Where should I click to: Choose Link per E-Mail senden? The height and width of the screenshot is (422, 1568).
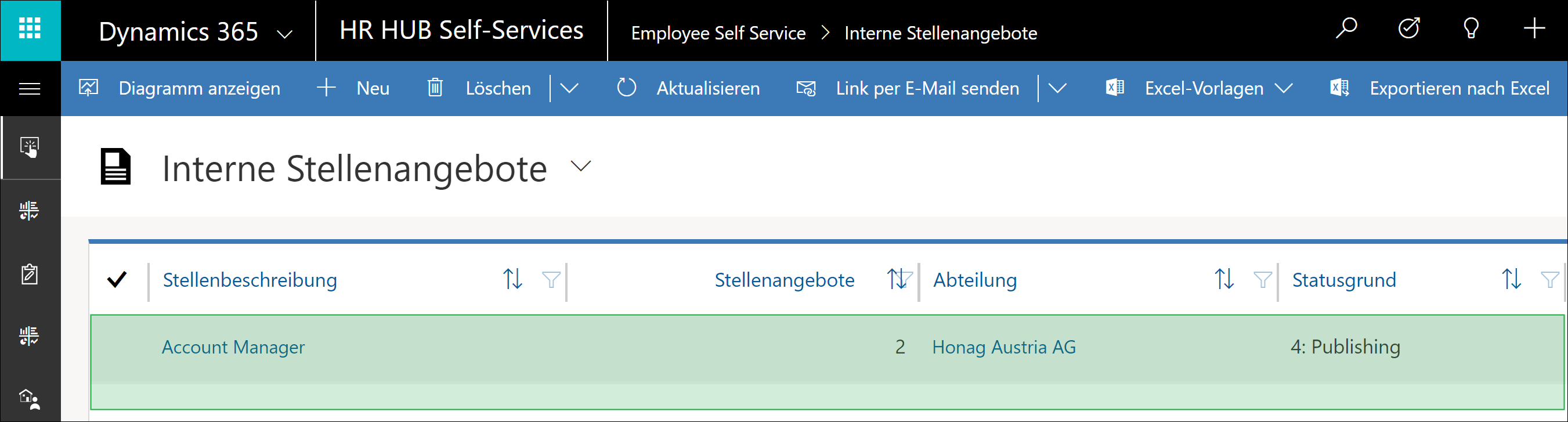tap(927, 89)
